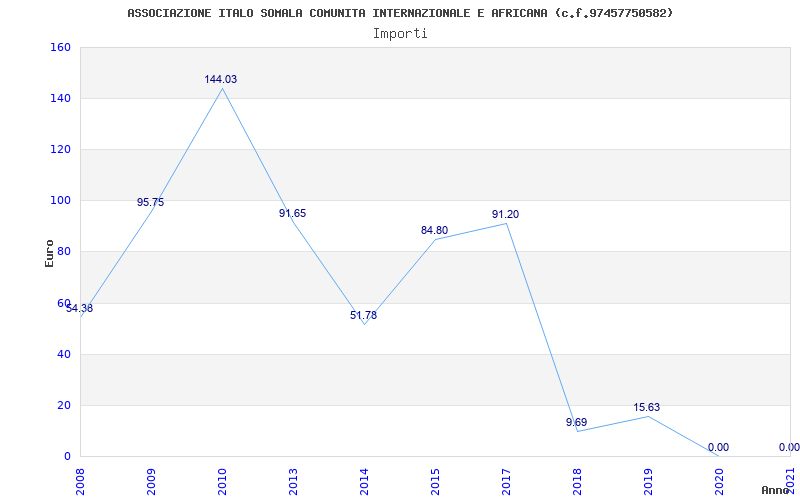Click the Importi subtitle
The width and height of the screenshot is (800, 500).
tap(400, 34)
